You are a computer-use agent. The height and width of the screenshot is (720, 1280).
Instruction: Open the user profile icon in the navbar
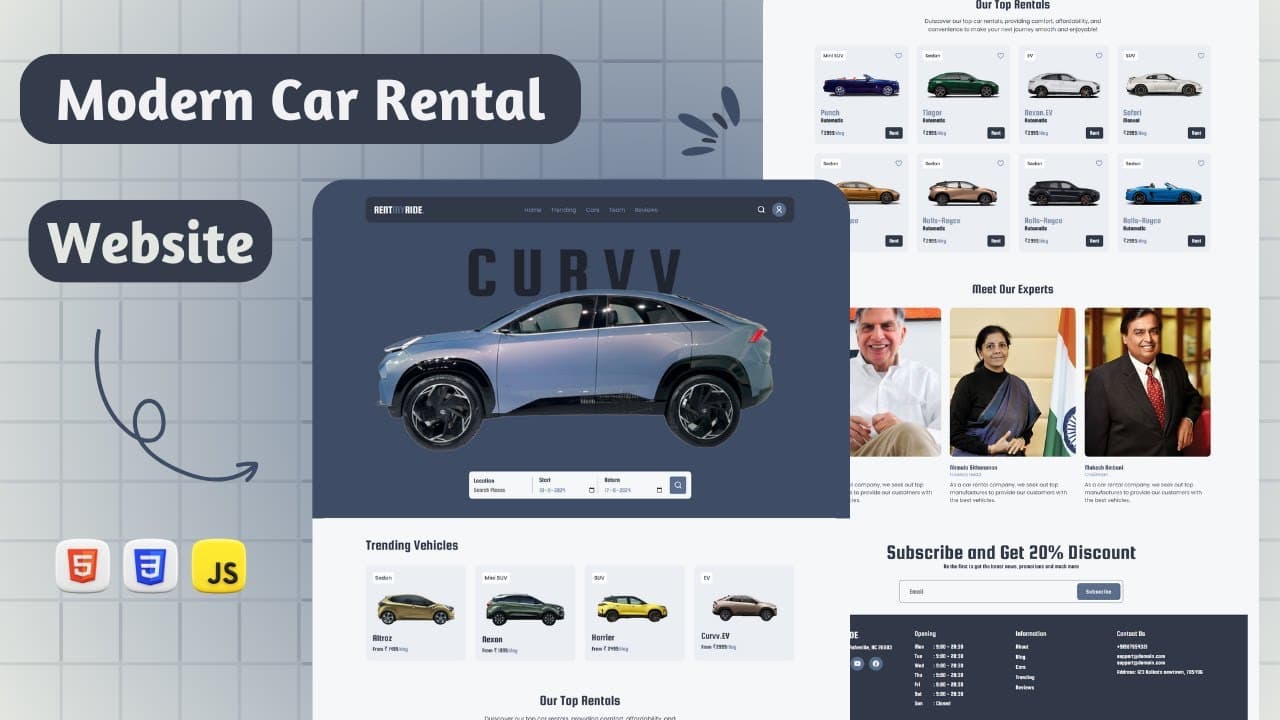778,210
